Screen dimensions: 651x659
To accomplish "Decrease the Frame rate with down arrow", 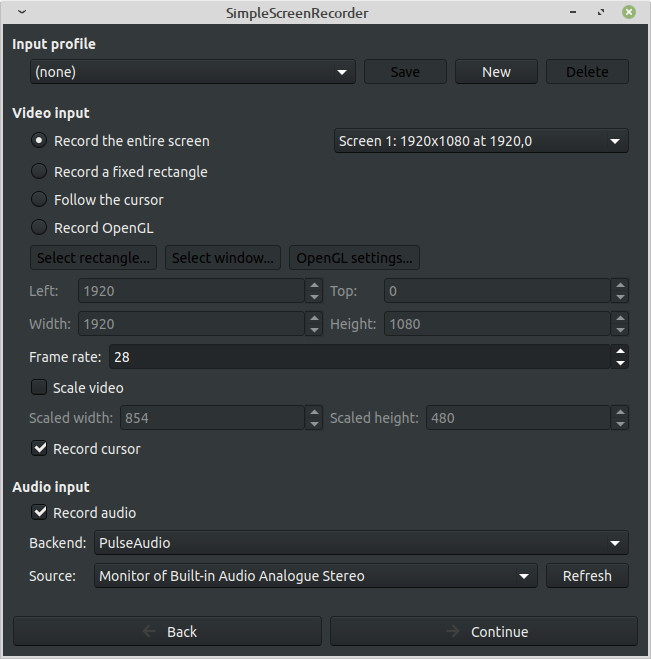I will (x=620, y=363).
